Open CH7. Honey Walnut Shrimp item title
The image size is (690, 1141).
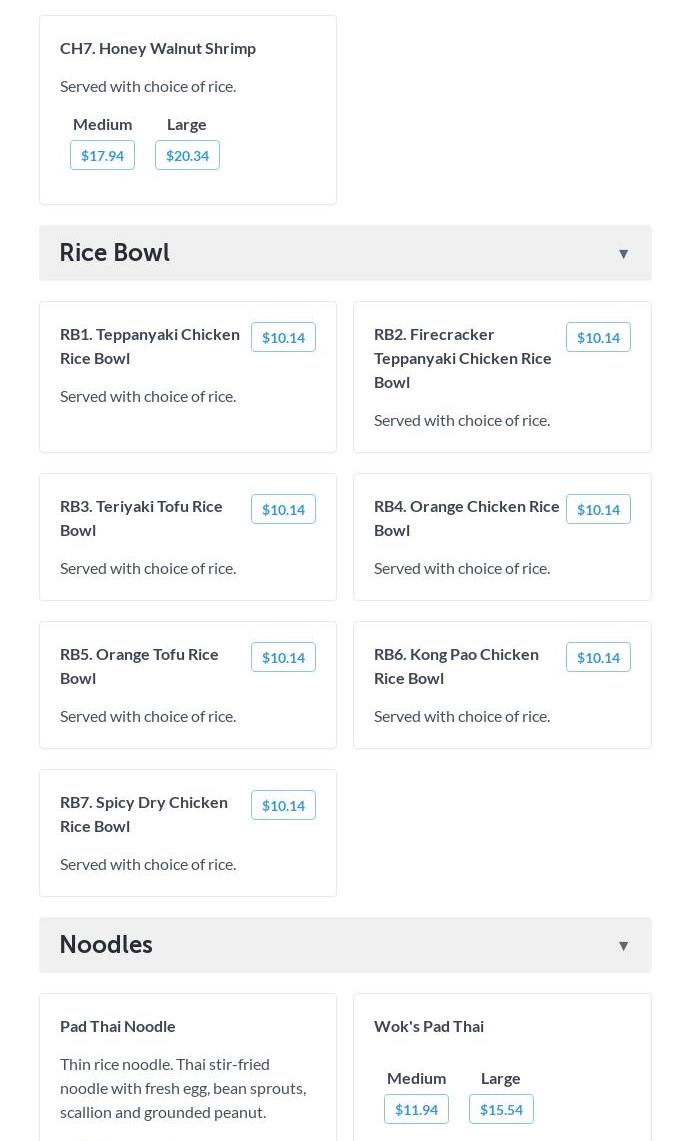pos(158,48)
